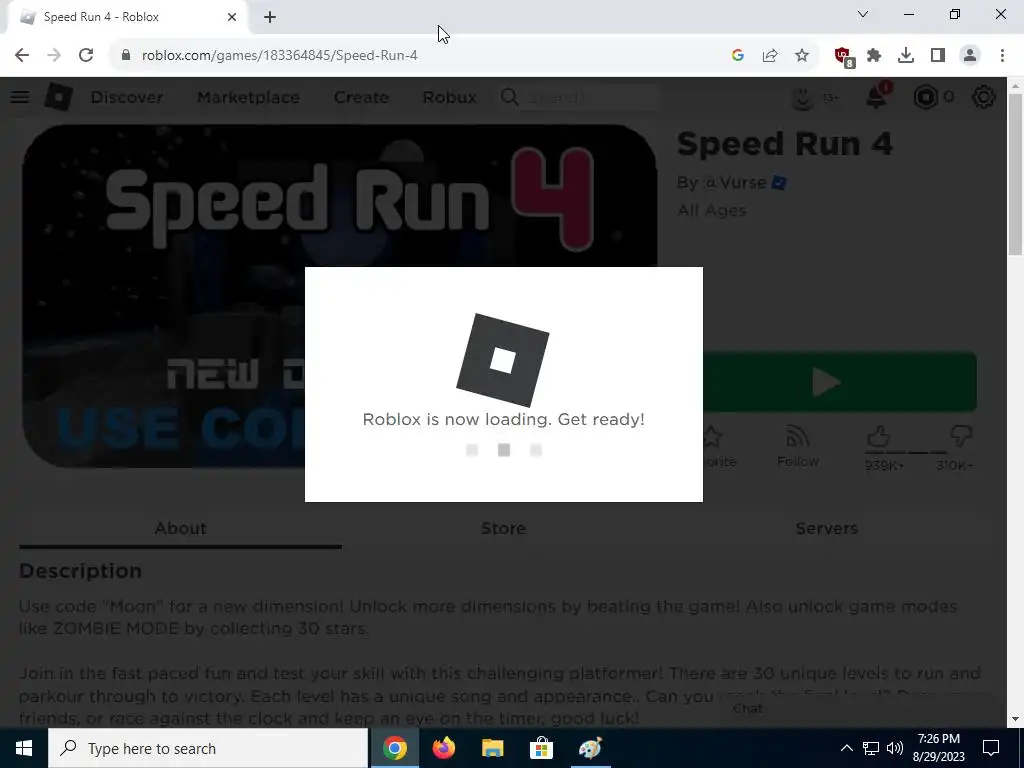Toggle the browser side panel
Screen dimensions: 1024x768
pyautogui.click(x=938, y=56)
